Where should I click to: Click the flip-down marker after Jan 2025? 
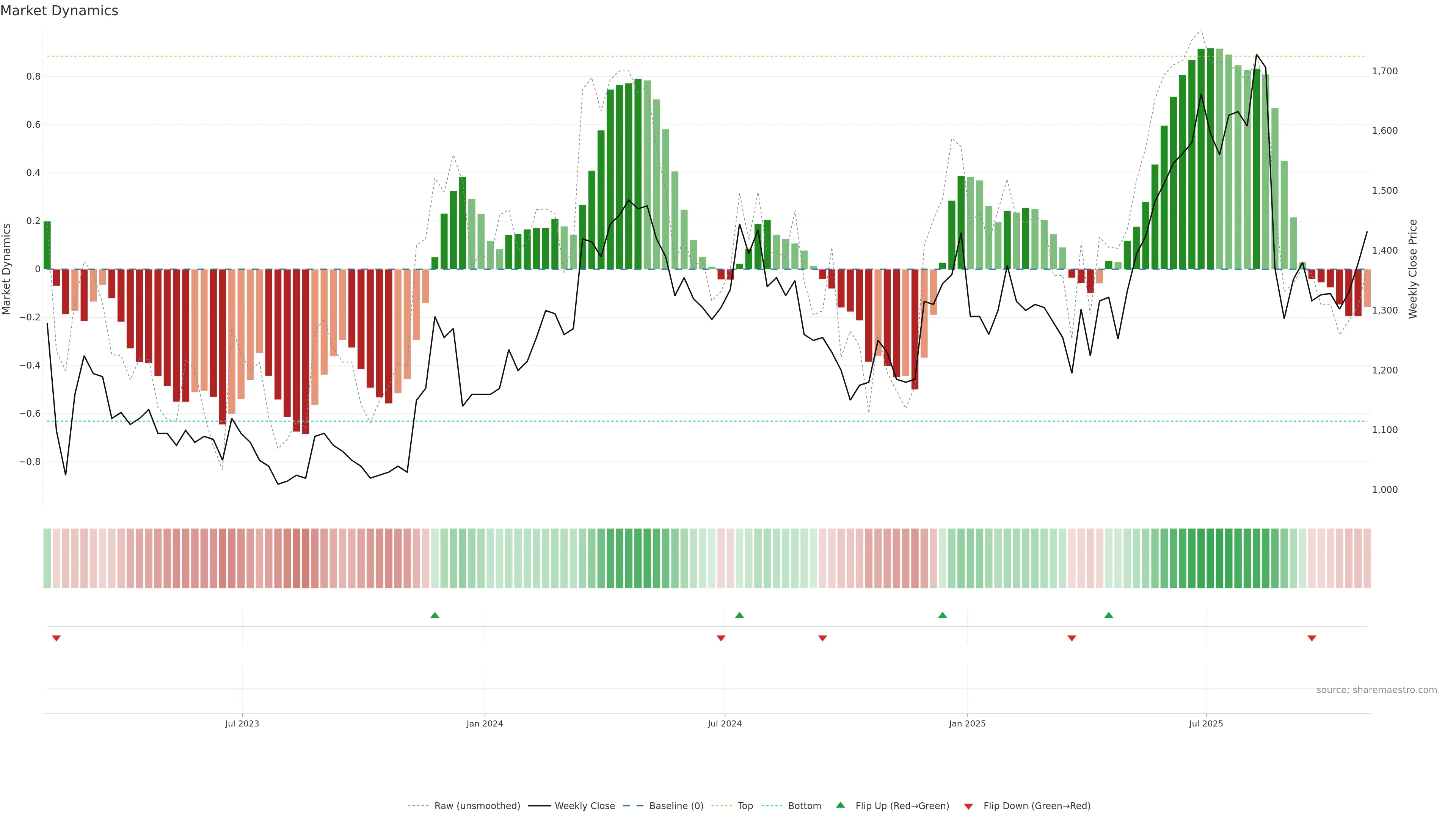coord(1072,638)
